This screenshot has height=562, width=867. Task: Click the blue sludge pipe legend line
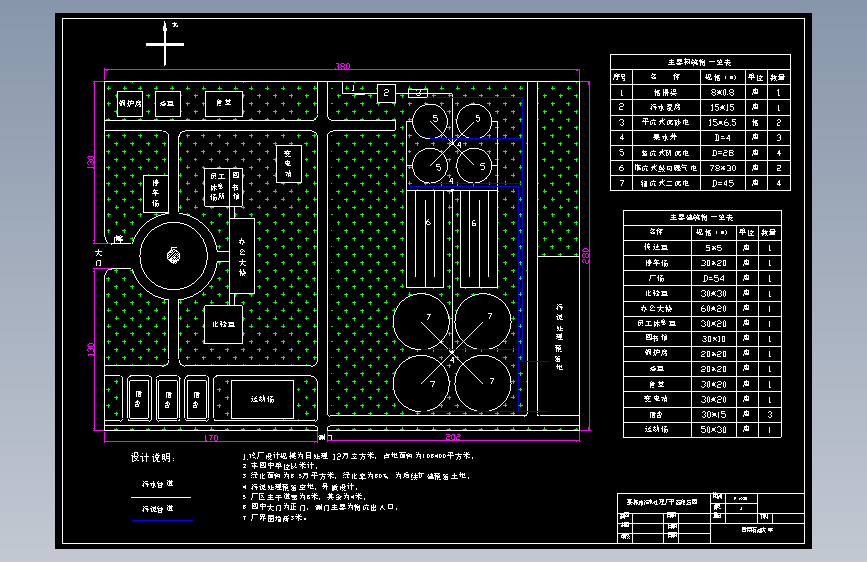tap(162, 521)
